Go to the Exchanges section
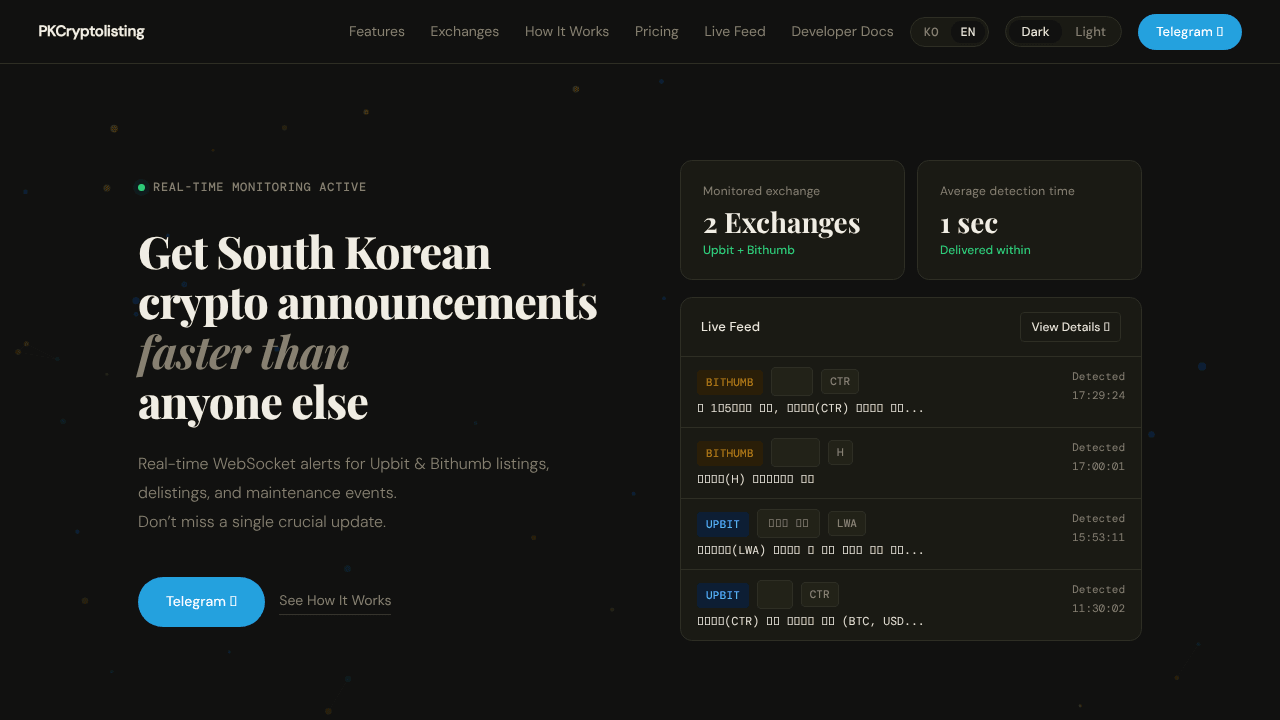Screen dimensions: 1280x720 tap(465, 31)
